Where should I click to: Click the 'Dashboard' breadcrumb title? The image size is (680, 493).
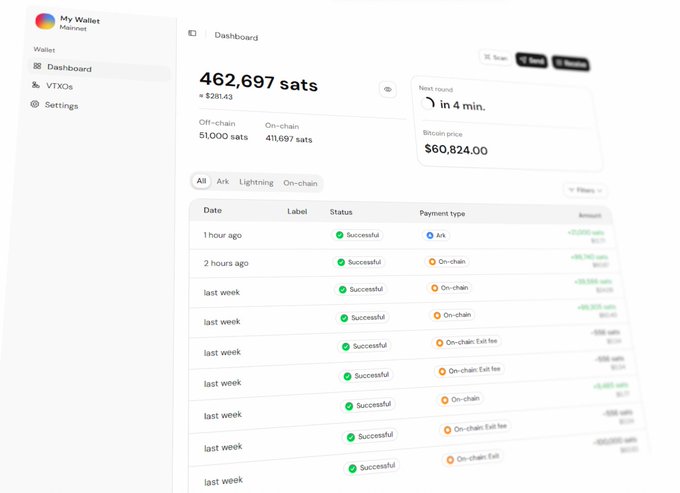tap(236, 36)
